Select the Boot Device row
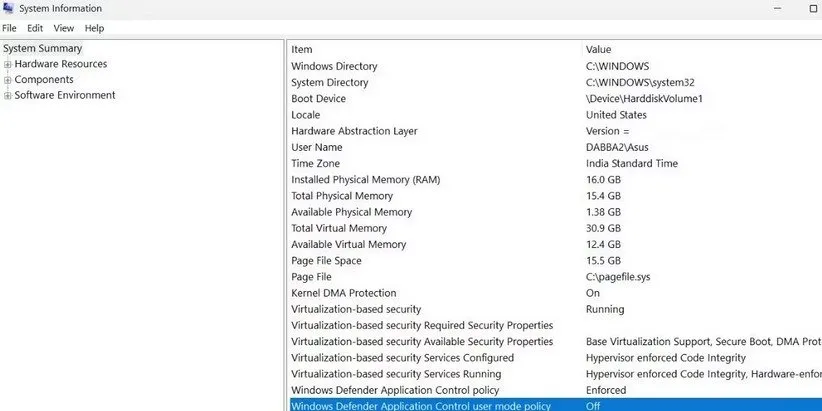This screenshot has height=411, width=822. (x=318, y=99)
